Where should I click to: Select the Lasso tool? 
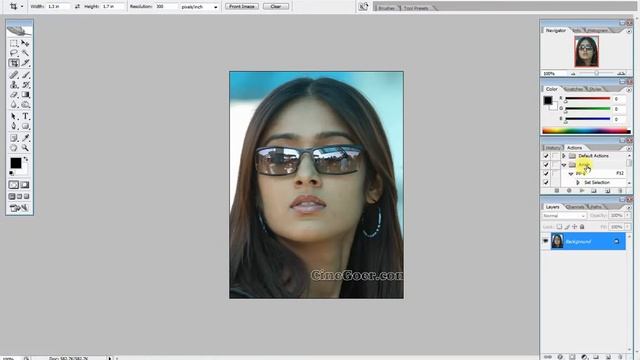(x=14, y=53)
